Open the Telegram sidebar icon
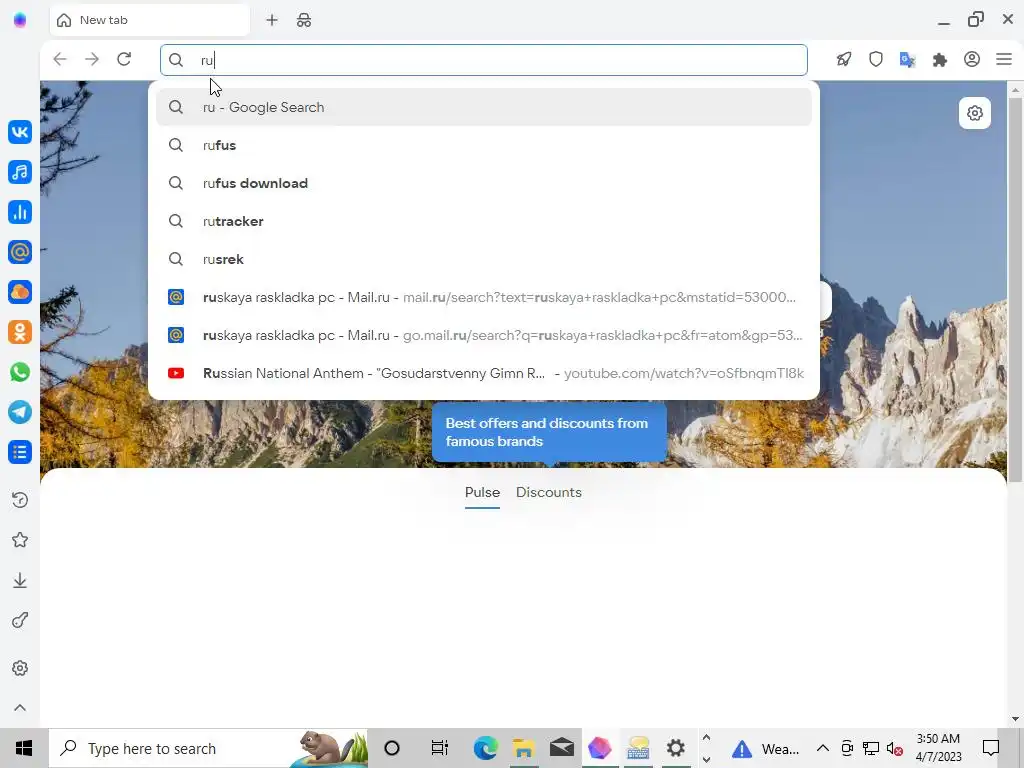 click(20, 412)
